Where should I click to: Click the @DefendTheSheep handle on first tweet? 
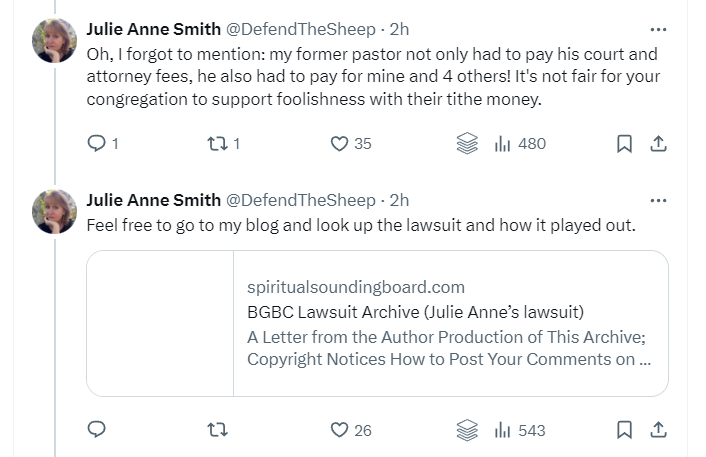click(x=301, y=30)
